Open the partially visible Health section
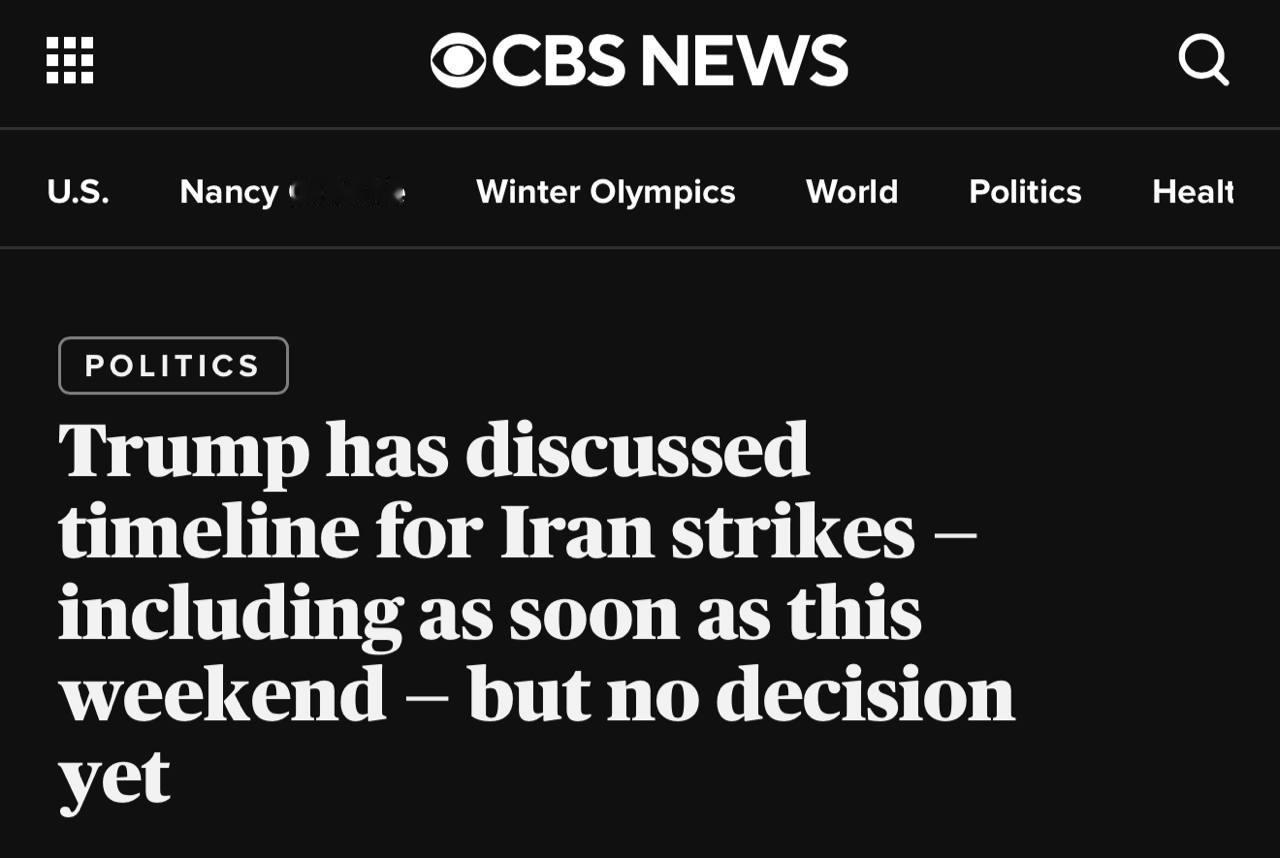Screen dimensions: 1280x858 1193,191
